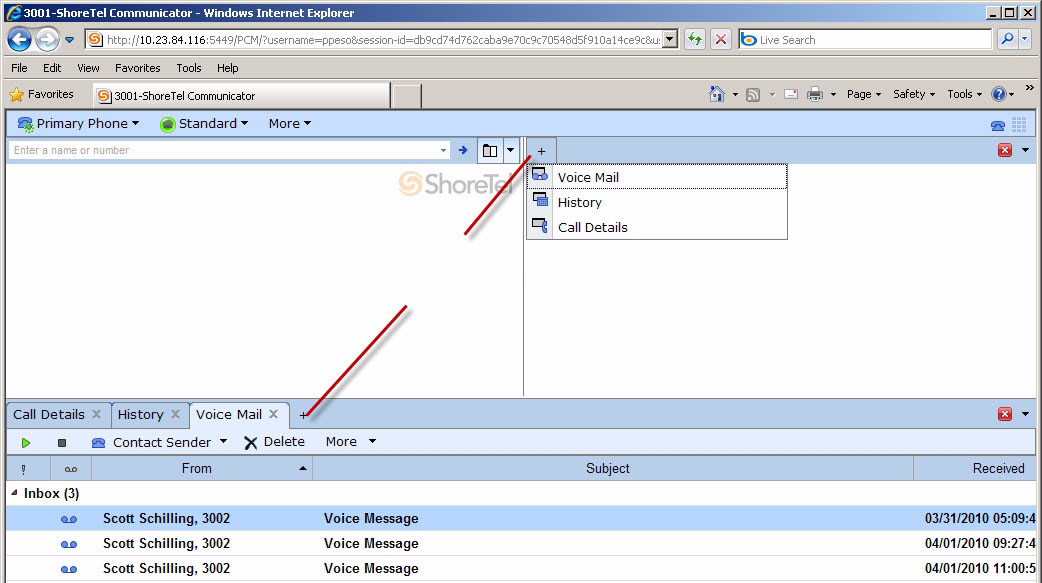Click the dial pad grid icon
The height and width of the screenshot is (583, 1042).
pos(1019,124)
